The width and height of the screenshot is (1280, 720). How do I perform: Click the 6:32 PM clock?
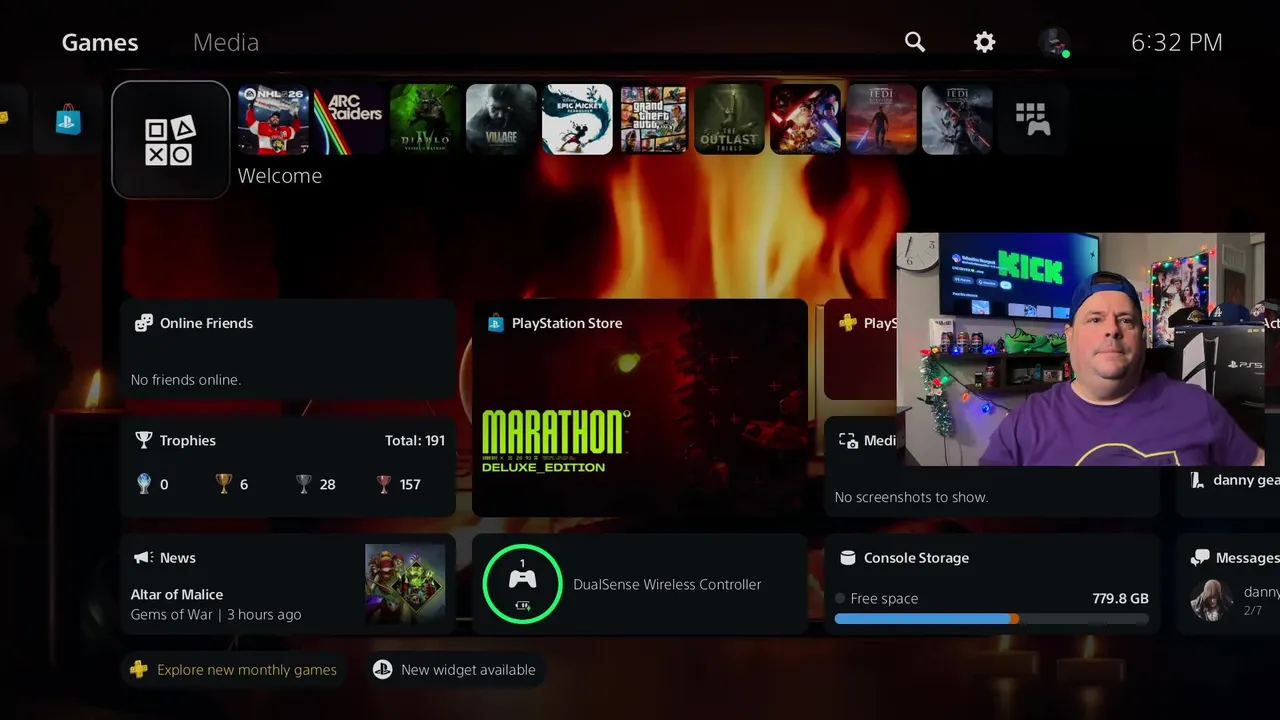pyautogui.click(x=1177, y=42)
